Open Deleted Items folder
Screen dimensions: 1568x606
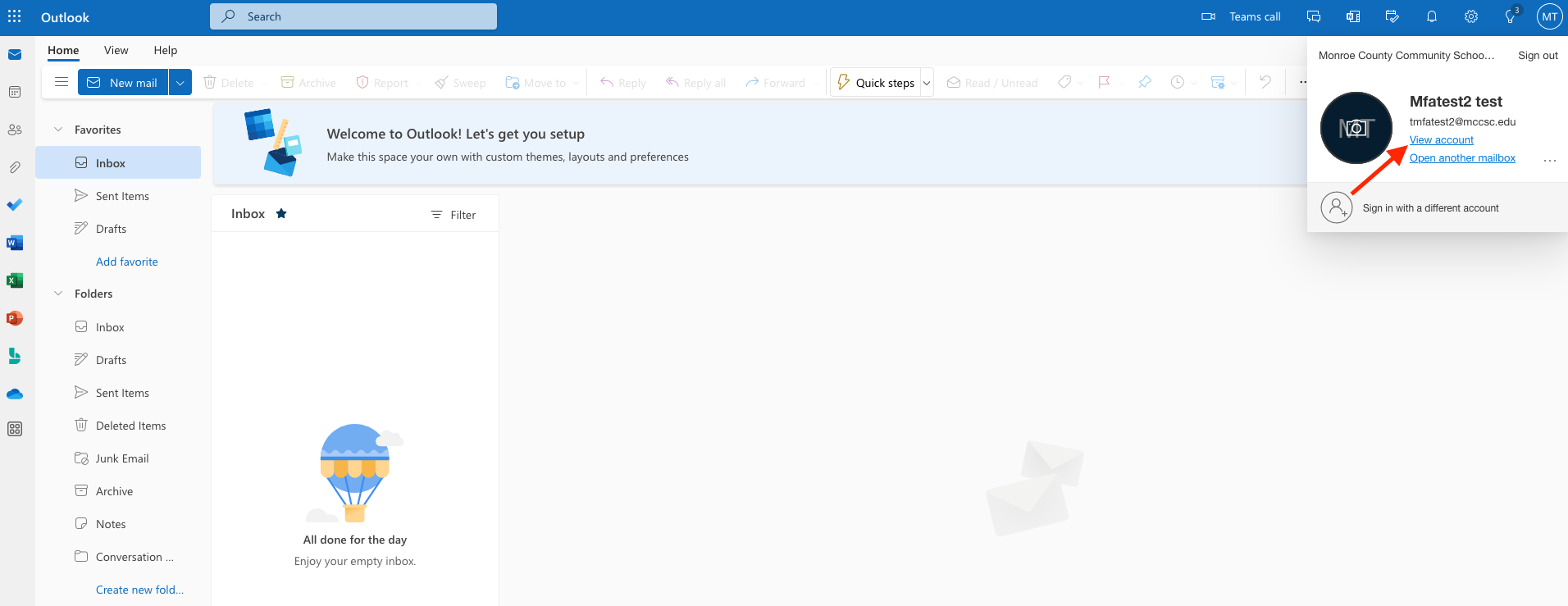point(118,426)
